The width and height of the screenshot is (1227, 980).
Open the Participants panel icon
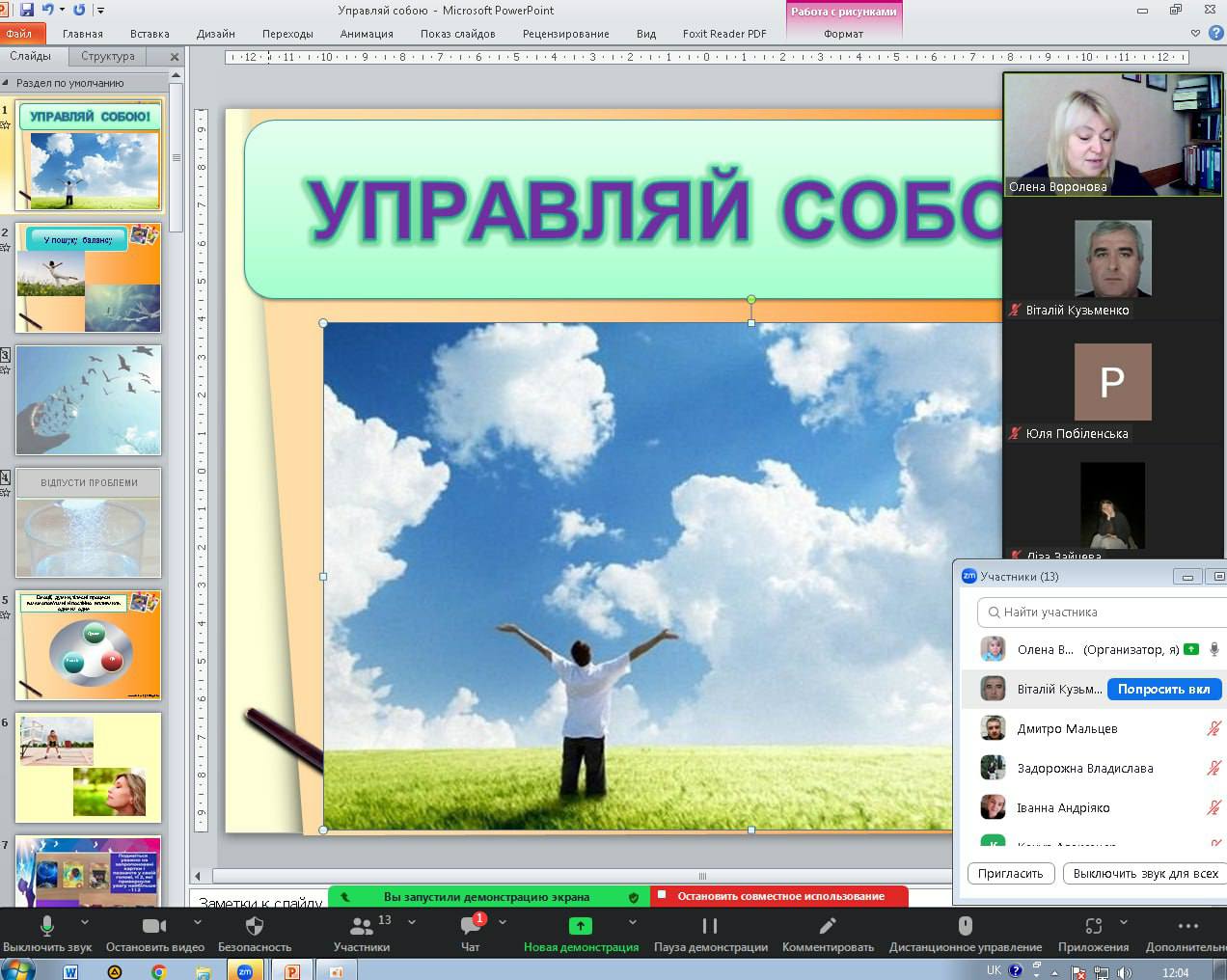(362, 927)
